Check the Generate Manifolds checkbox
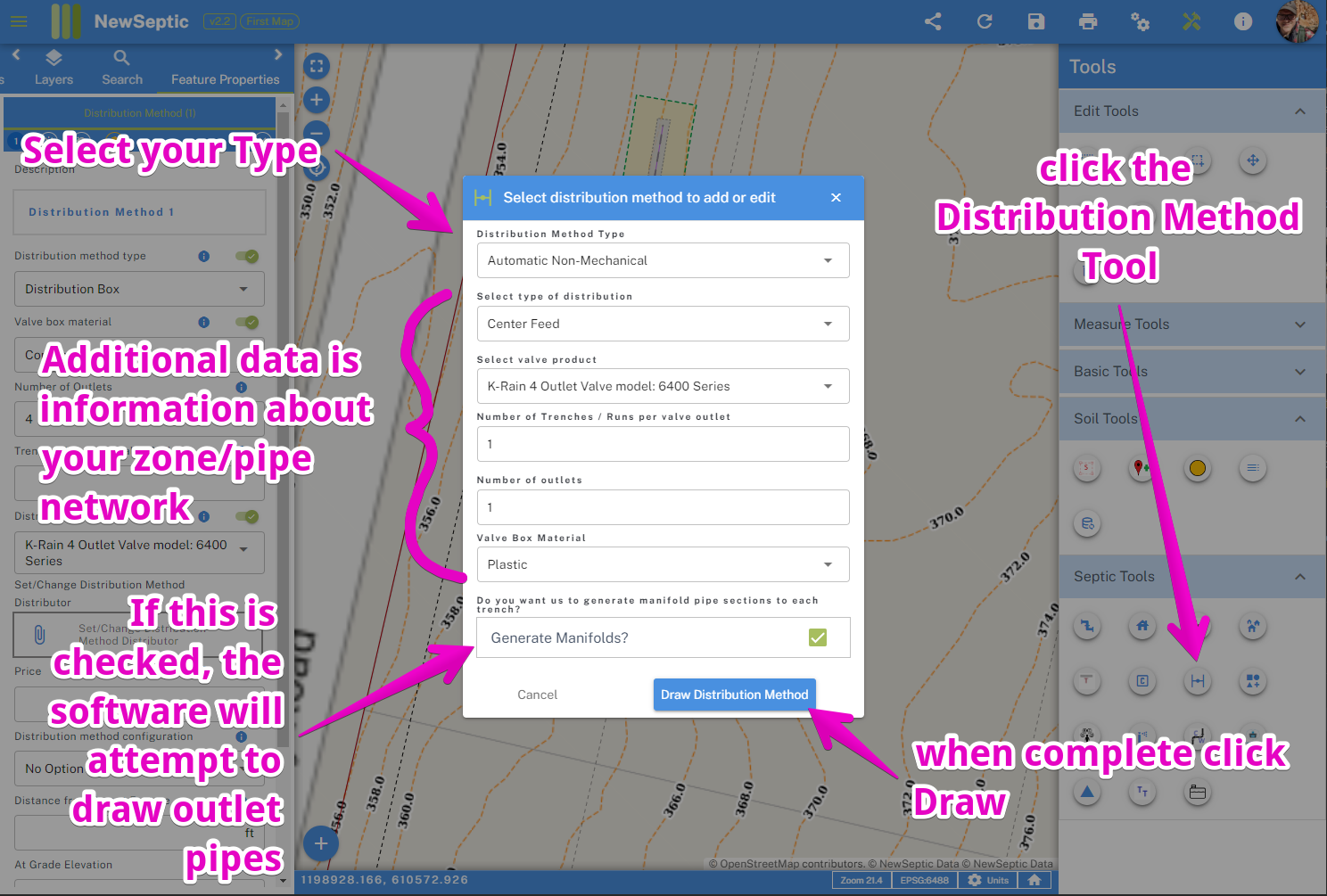Screen dimensions: 1327x896 point(818,637)
